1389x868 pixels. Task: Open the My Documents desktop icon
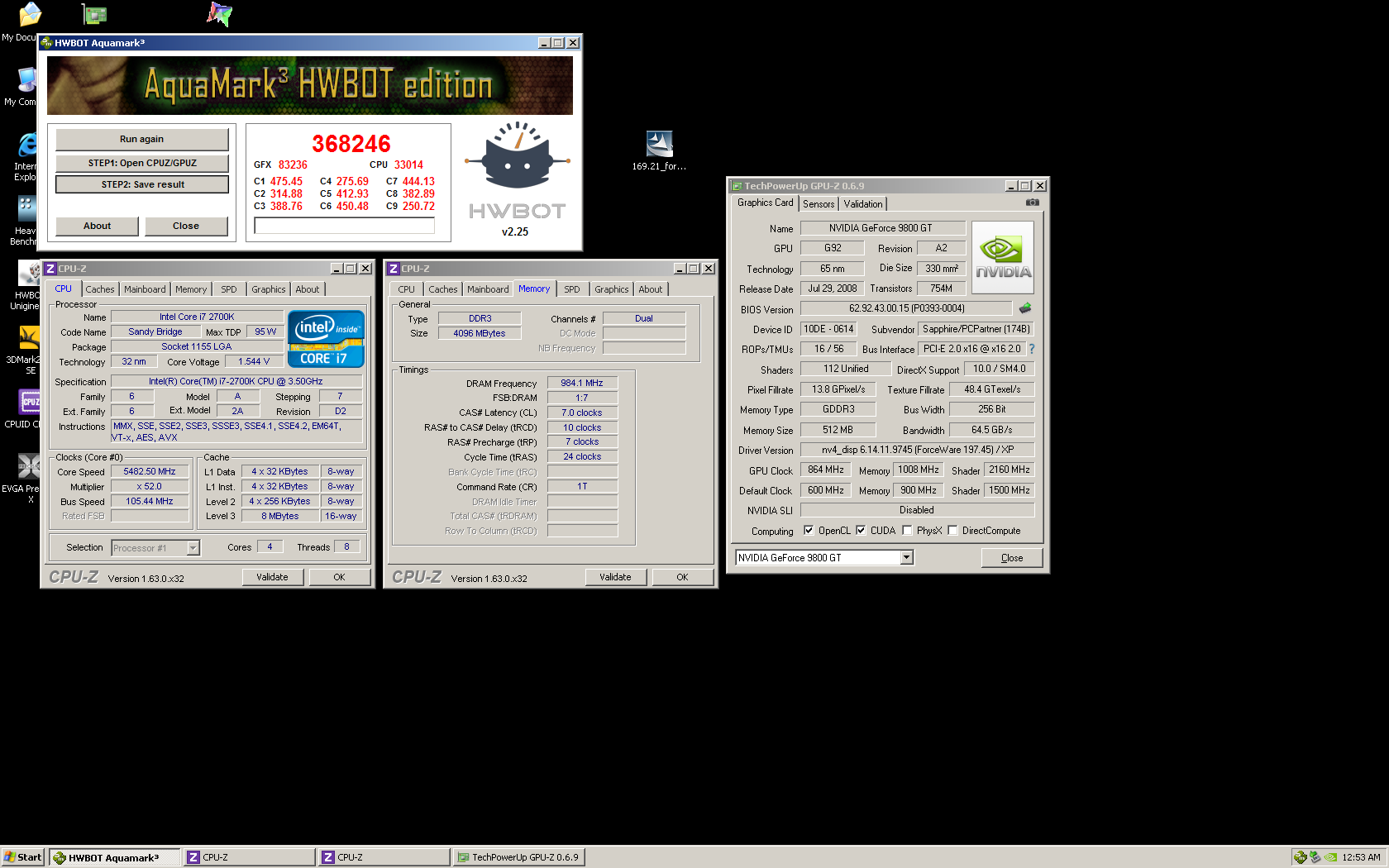pyautogui.click(x=28, y=14)
